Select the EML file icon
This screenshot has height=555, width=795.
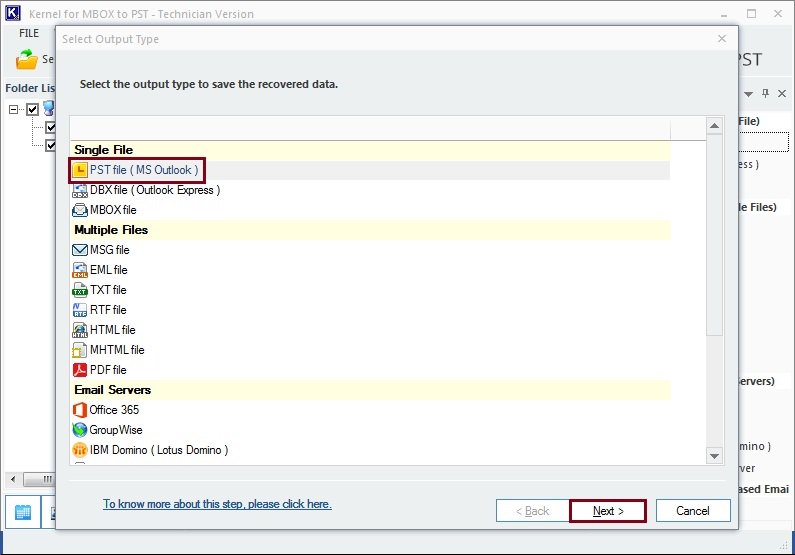tap(80, 270)
